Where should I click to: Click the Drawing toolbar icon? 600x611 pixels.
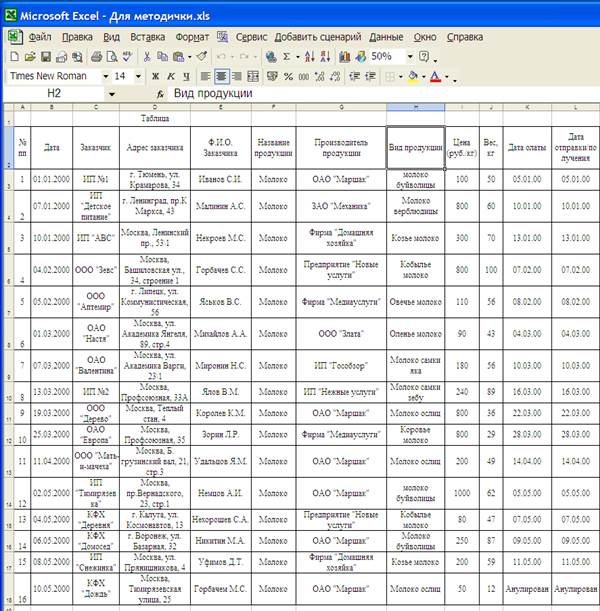click(x=360, y=57)
